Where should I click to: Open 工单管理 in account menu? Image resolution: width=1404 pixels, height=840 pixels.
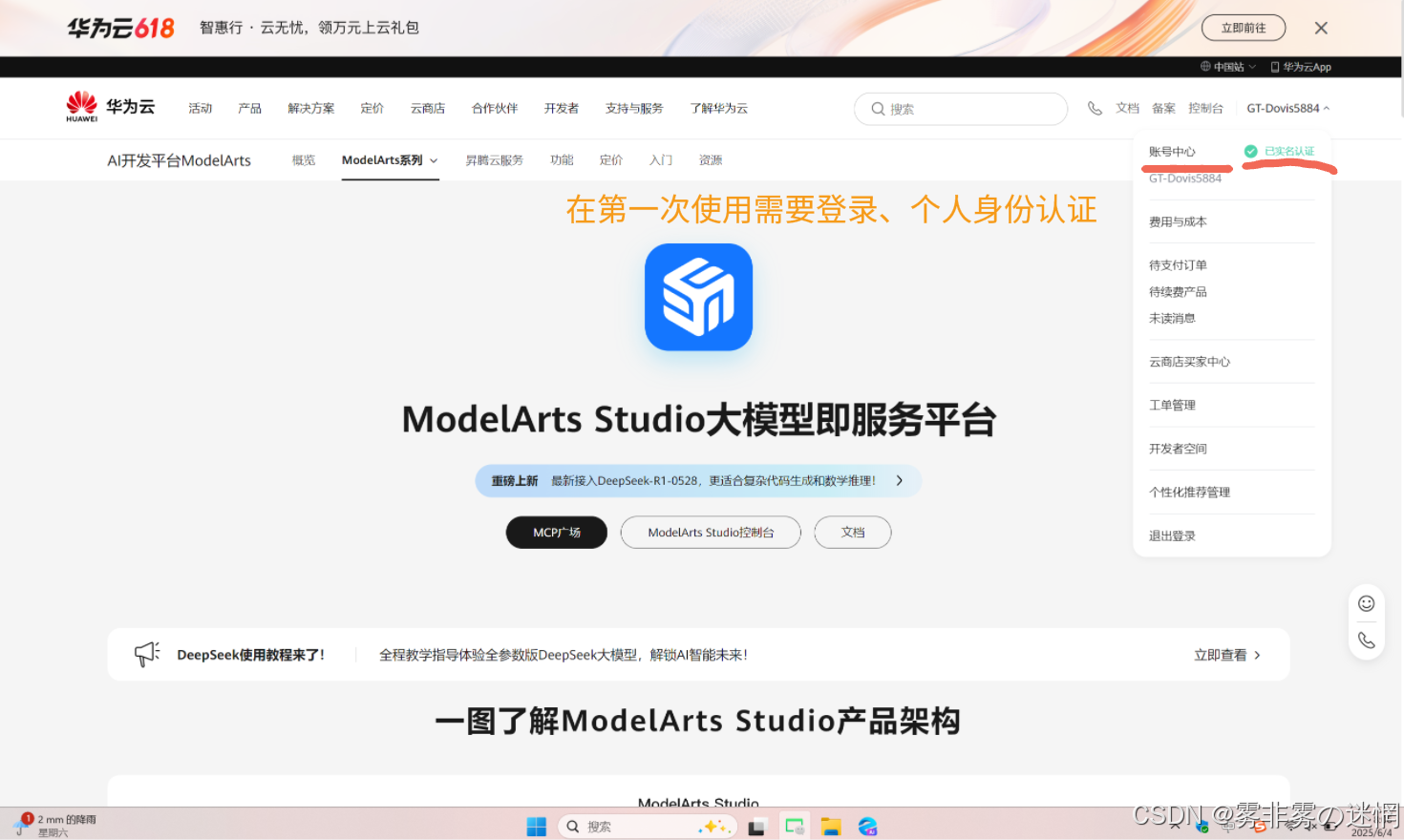point(1172,406)
